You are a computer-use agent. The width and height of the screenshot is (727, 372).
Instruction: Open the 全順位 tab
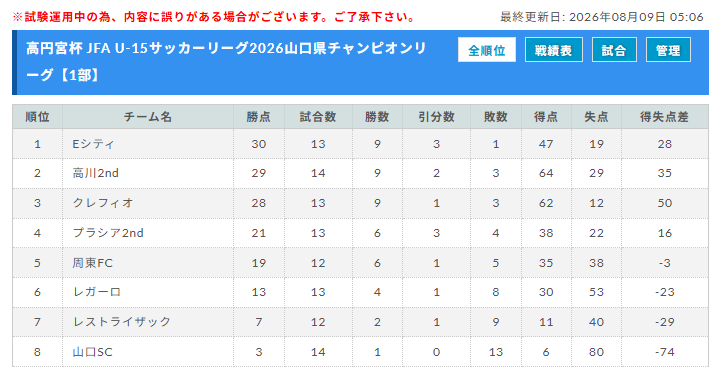pos(486,50)
